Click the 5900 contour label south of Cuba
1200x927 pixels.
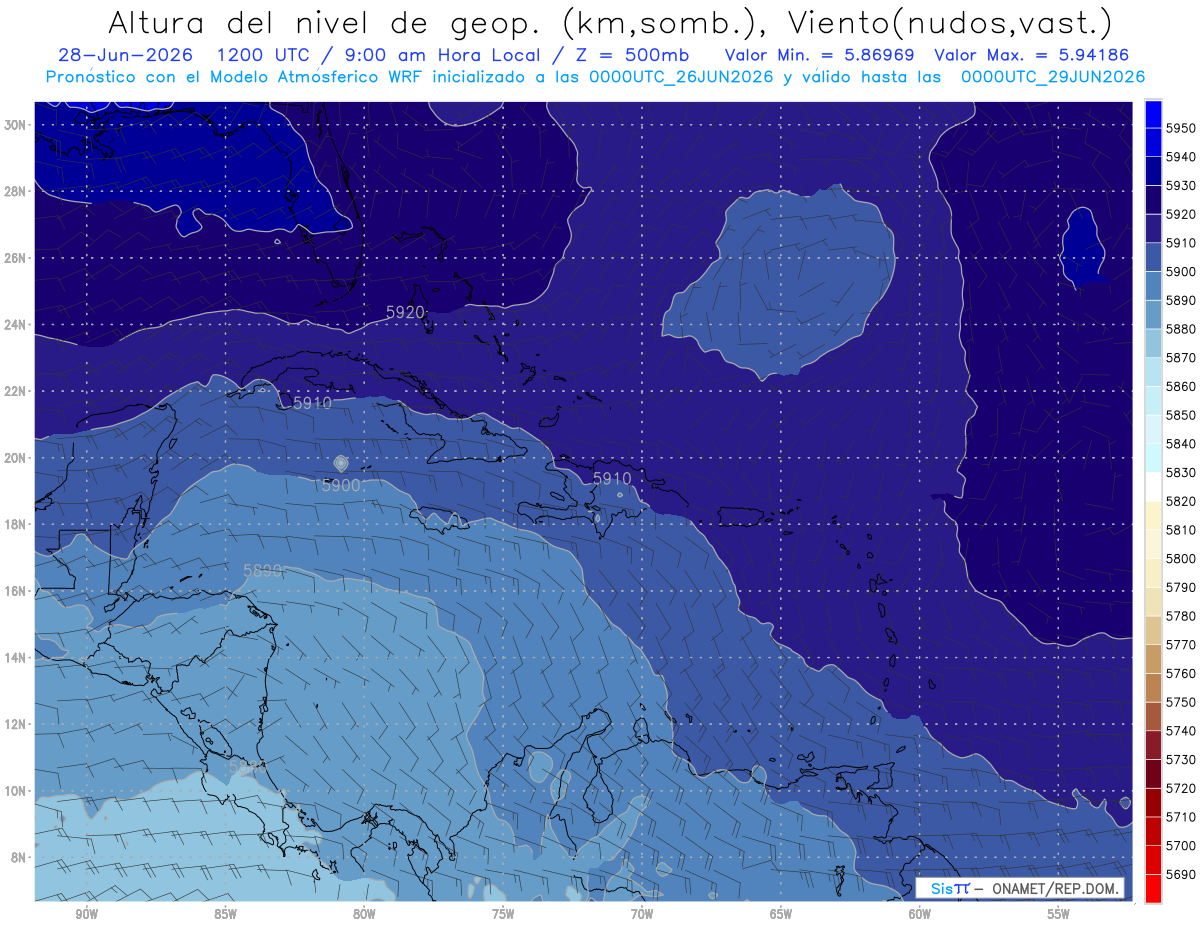tap(341, 485)
